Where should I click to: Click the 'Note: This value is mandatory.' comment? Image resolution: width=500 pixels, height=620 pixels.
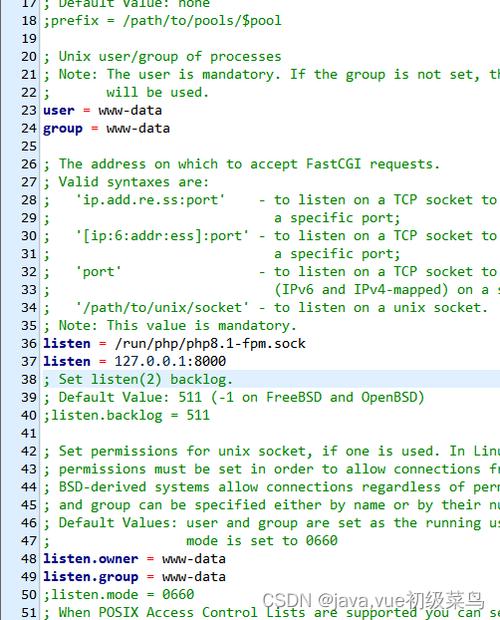click(x=170, y=326)
